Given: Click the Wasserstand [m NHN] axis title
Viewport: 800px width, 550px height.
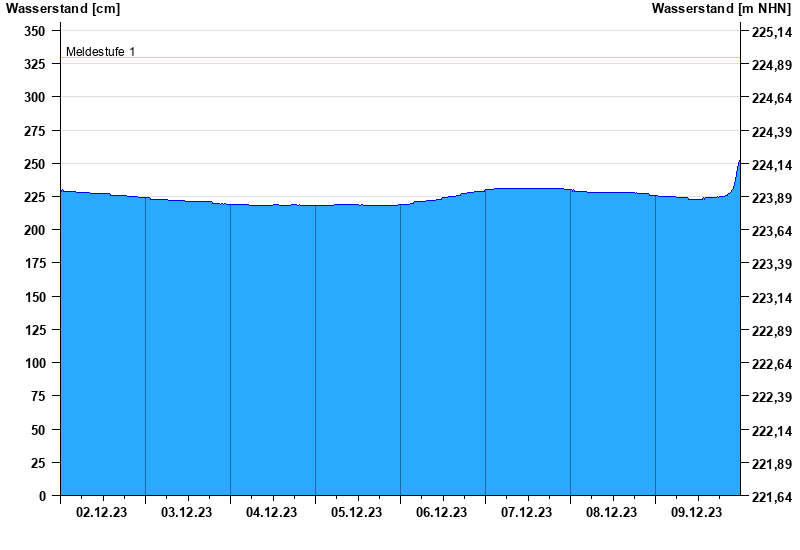Looking at the screenshot, I should click(720, 9).
